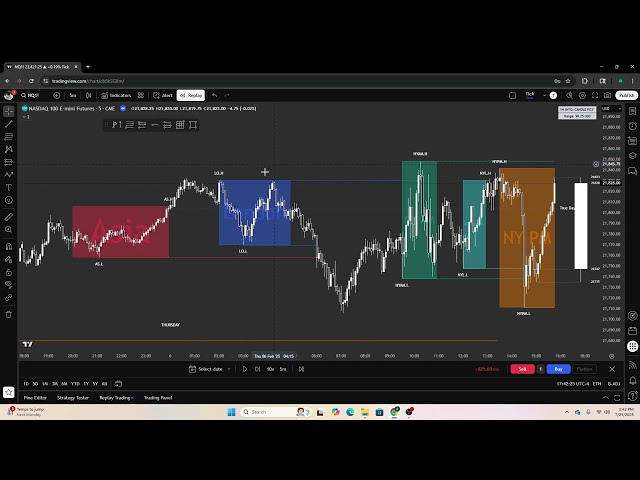Open the Fibonacci retracement tools
The height and width of the screenshot is (480, 640).
click(x=9, y=136)
